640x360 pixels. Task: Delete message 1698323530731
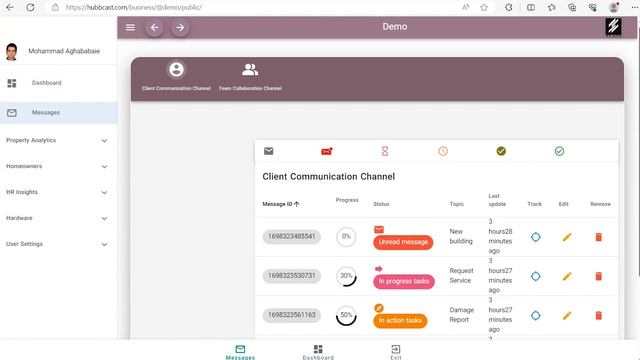pyautogui.click(x=598, y=276)
